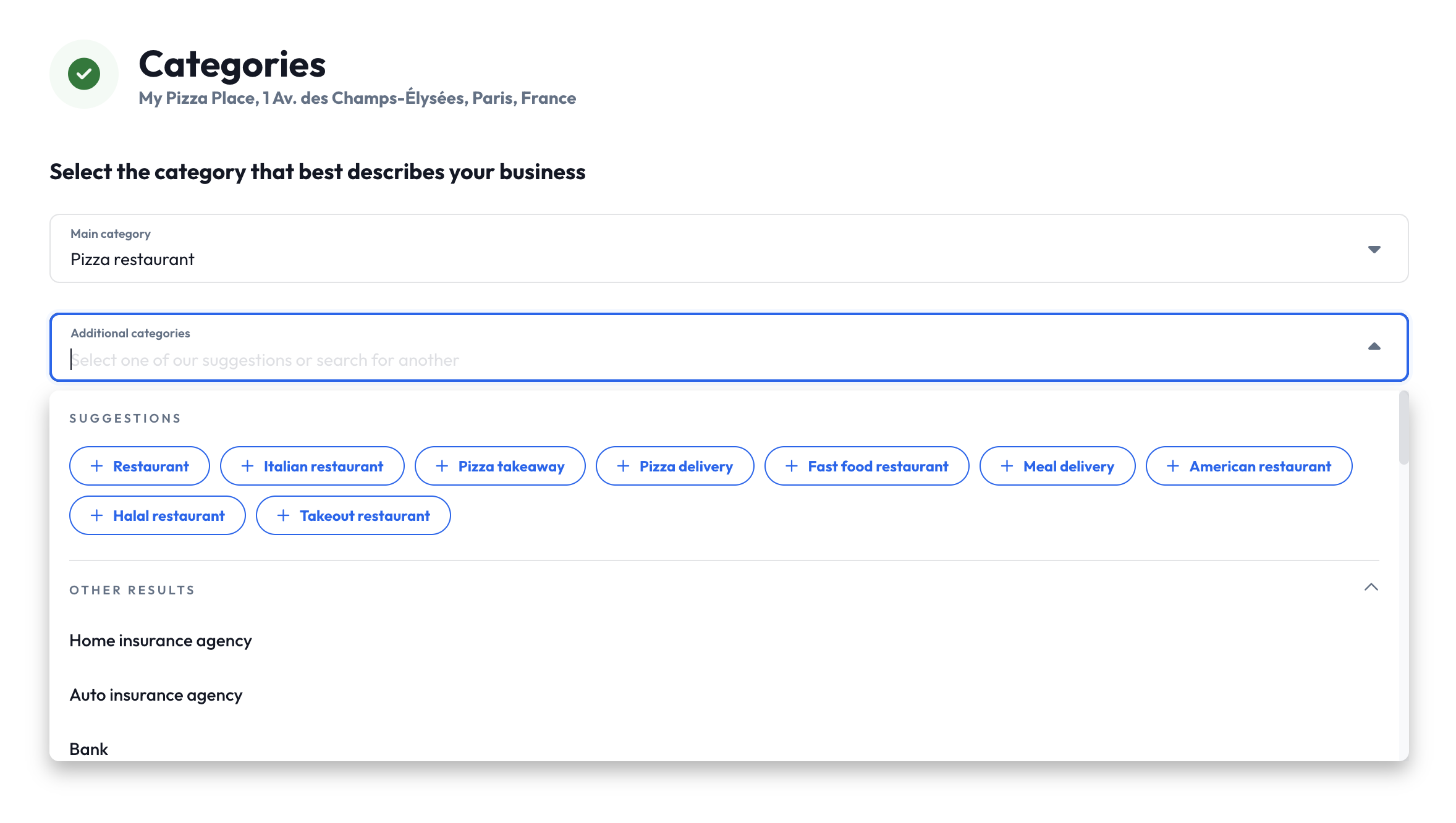Click the Pizza restaurant main category value

click(132, 259)
